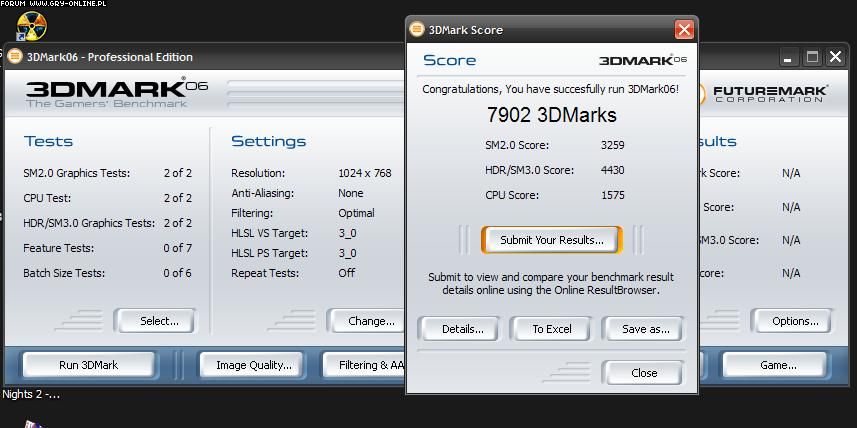Start the benchmark with Run 3DMark
The image size is (857, 428).
click(x=89, y=365)
